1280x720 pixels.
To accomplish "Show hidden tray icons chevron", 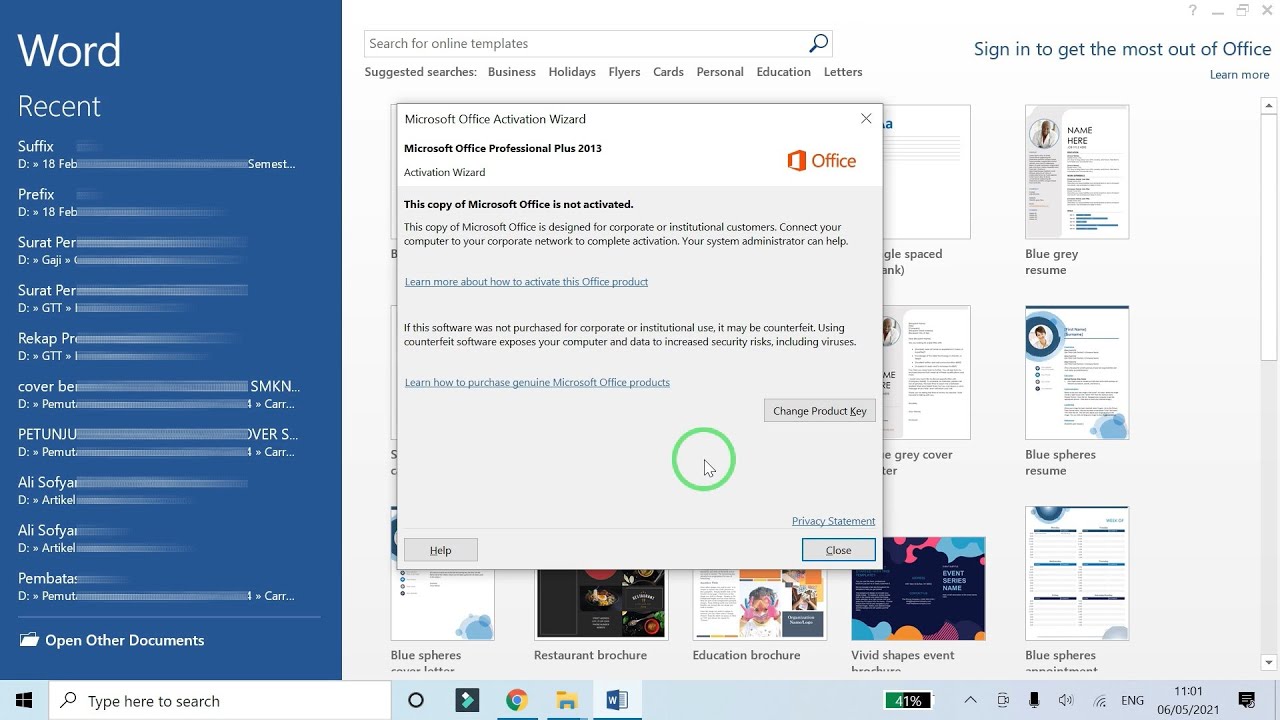I will click(970, 701).
